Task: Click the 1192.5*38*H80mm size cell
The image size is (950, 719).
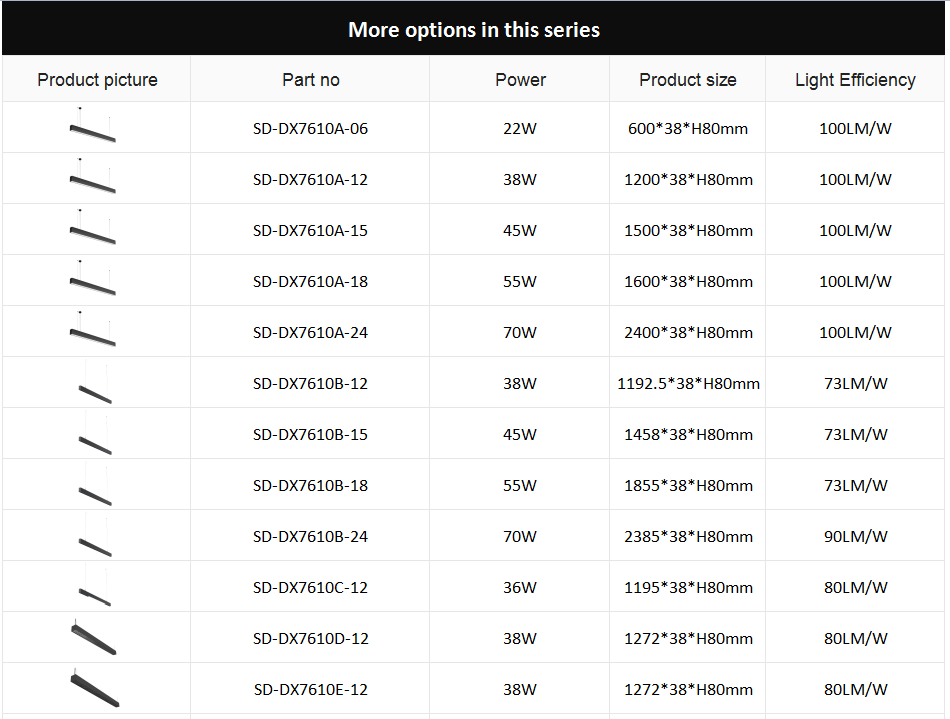Action: [688, 384]
